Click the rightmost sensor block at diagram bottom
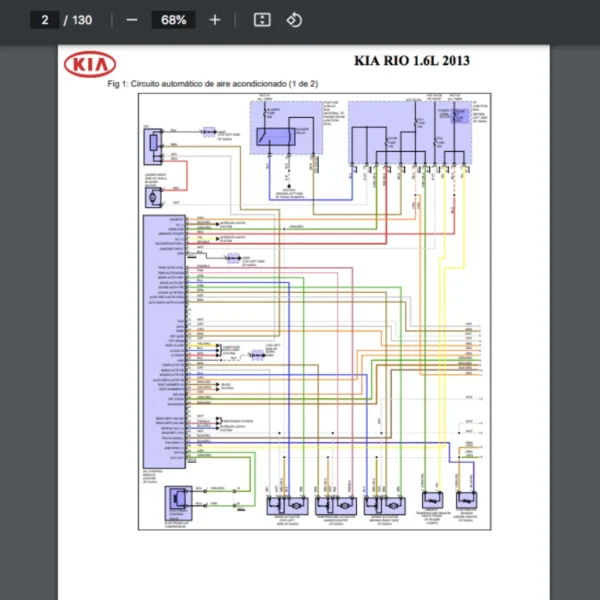The width and height of the screenshot is (600, 600). tap(467, 500)
